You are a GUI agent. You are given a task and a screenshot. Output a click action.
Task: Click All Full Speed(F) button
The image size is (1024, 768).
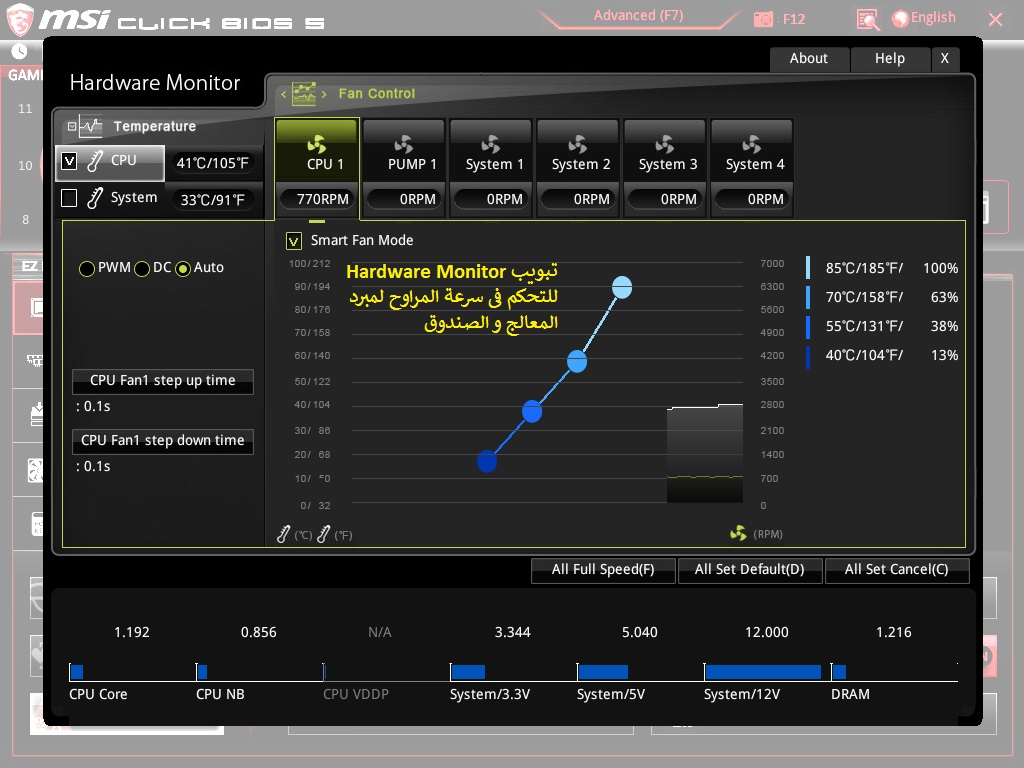coord(603,569)
